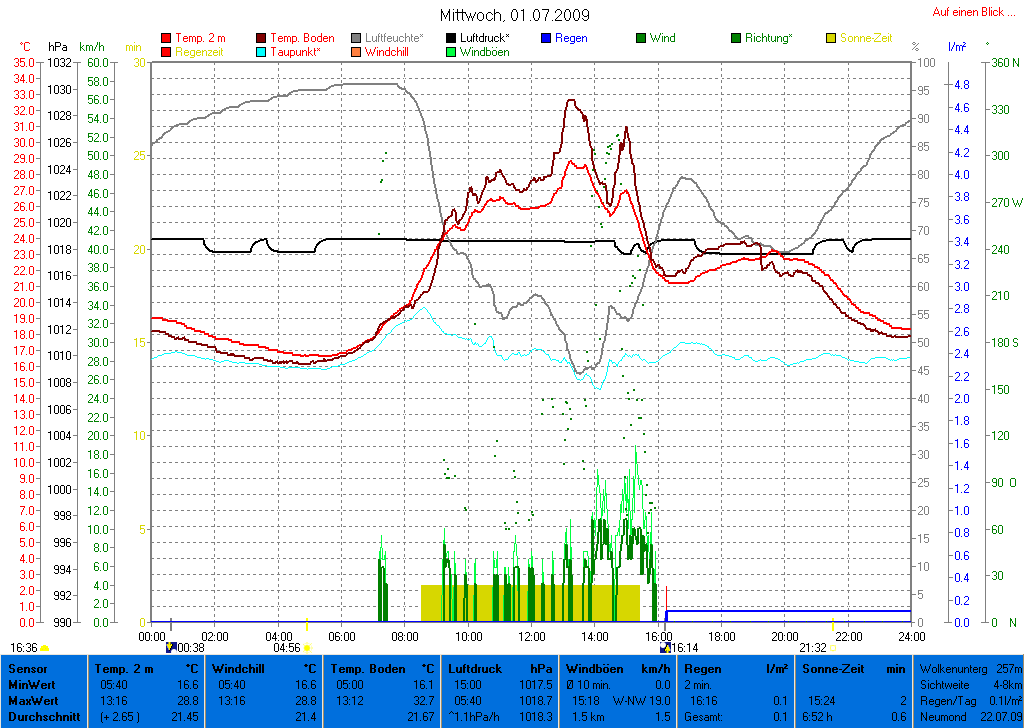Click the moon marker at 00:38
Viewport: 1024px width, 728px height.
click(x=171, y=647)
